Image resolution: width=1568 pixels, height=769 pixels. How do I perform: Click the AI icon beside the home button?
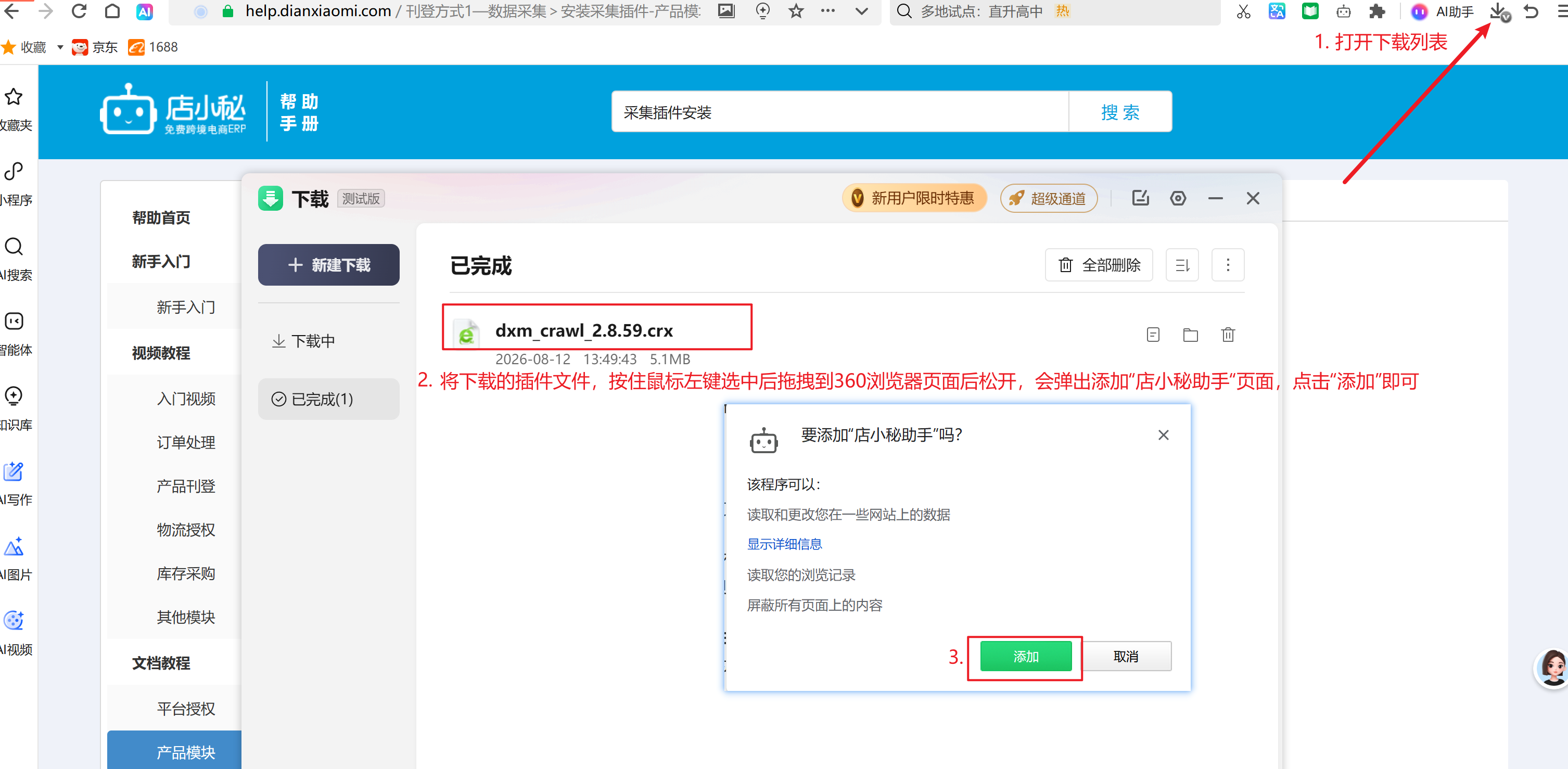[x=144, y=11]
